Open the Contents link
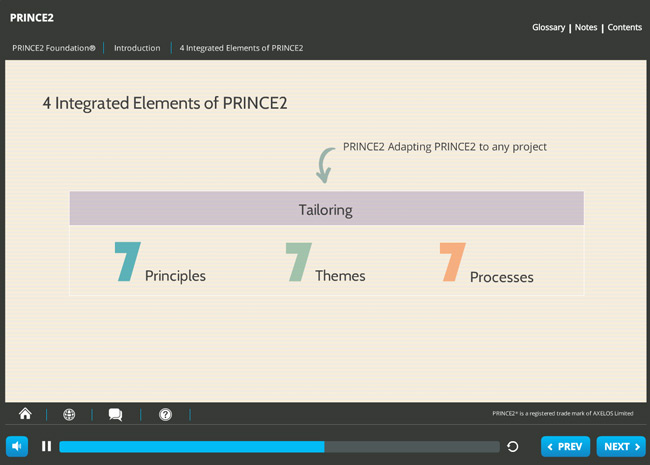 coord(625,27)
